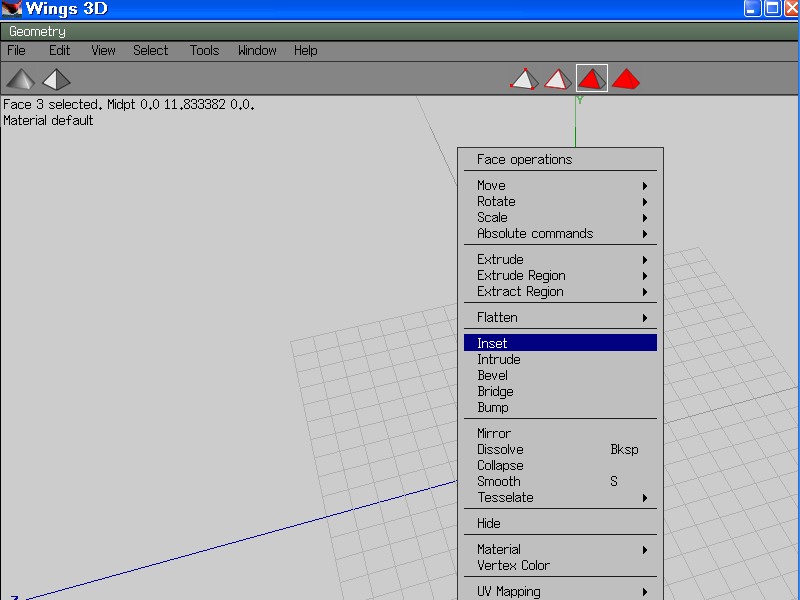The height and width of the screenshot is (600, 800).
Task: Expand the Scale submenu
Action: (560, 217)
